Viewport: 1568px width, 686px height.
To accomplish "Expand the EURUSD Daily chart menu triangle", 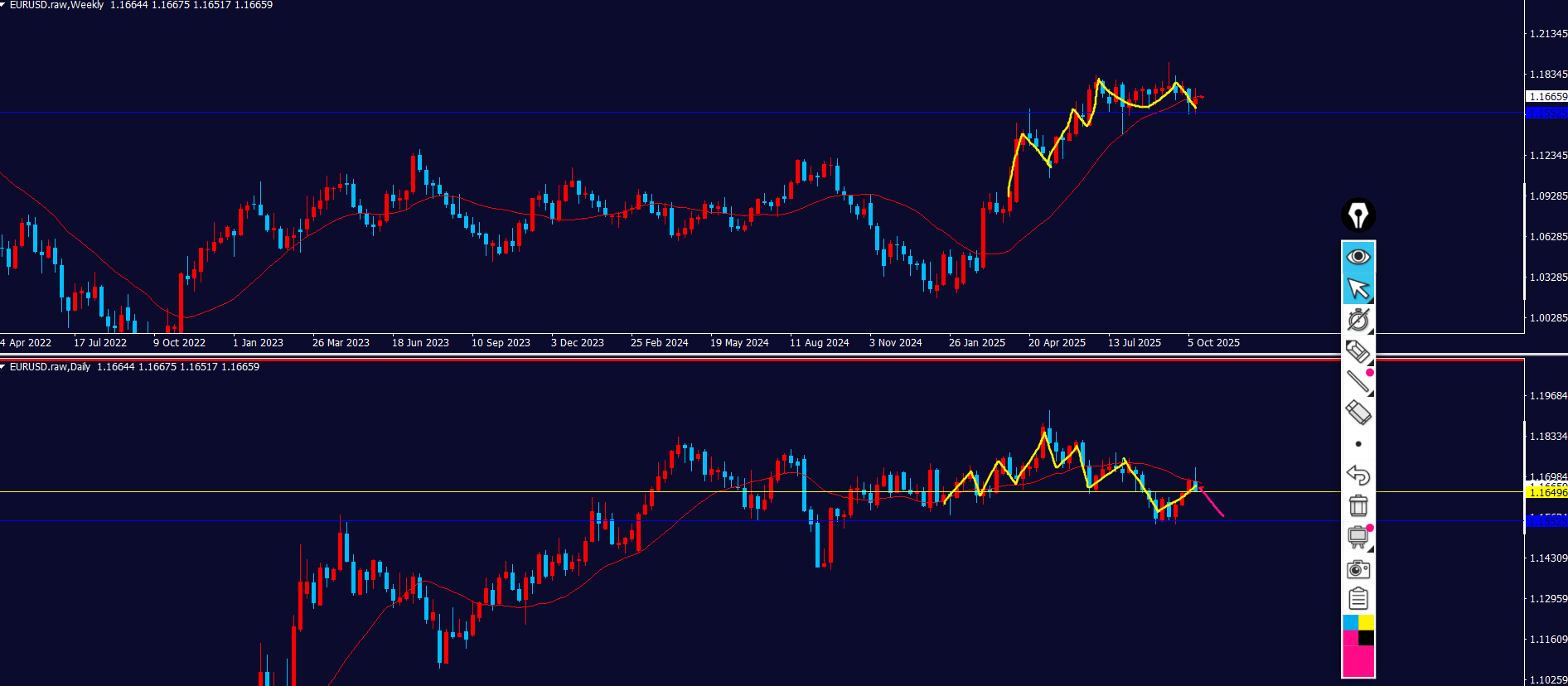I will [x=3, y=366].
